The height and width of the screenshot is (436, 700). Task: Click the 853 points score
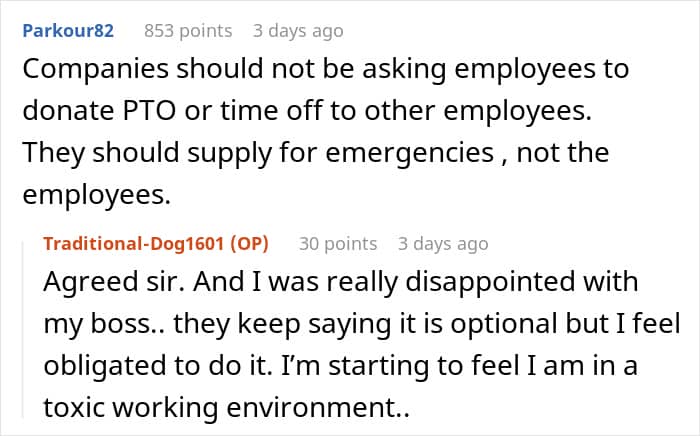tap(188, 30)
